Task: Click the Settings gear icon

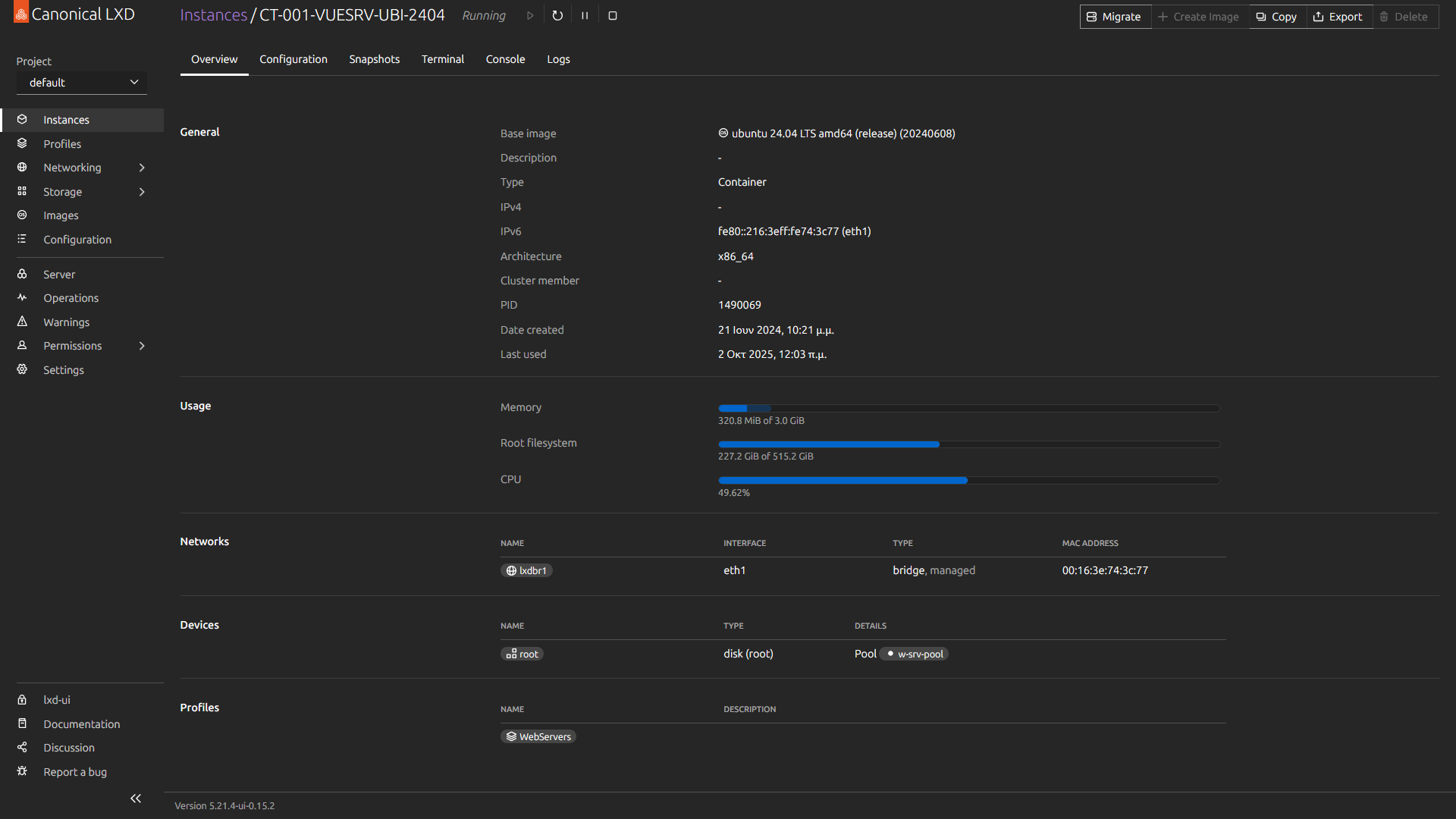Action: (x=22, y=370)
